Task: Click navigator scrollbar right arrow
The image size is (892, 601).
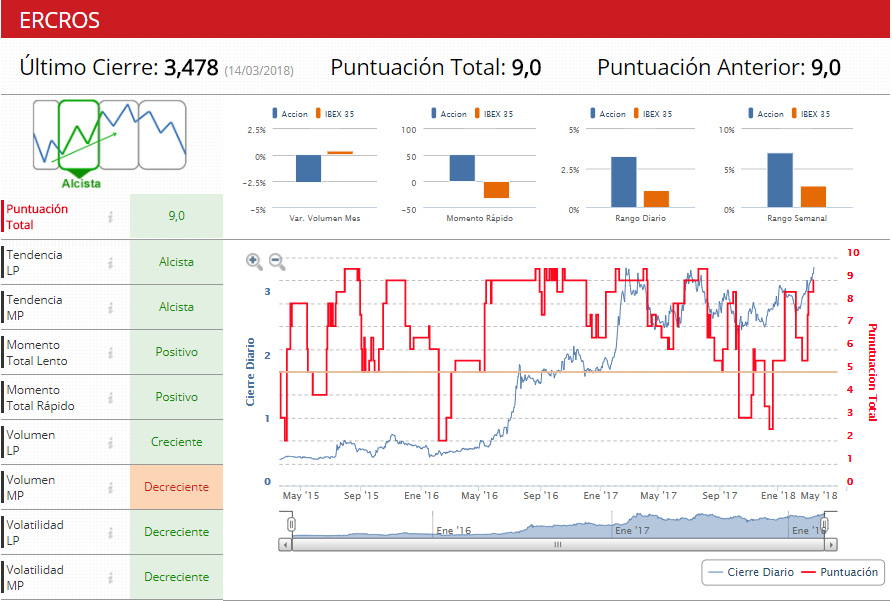Action: coord(831,545)
